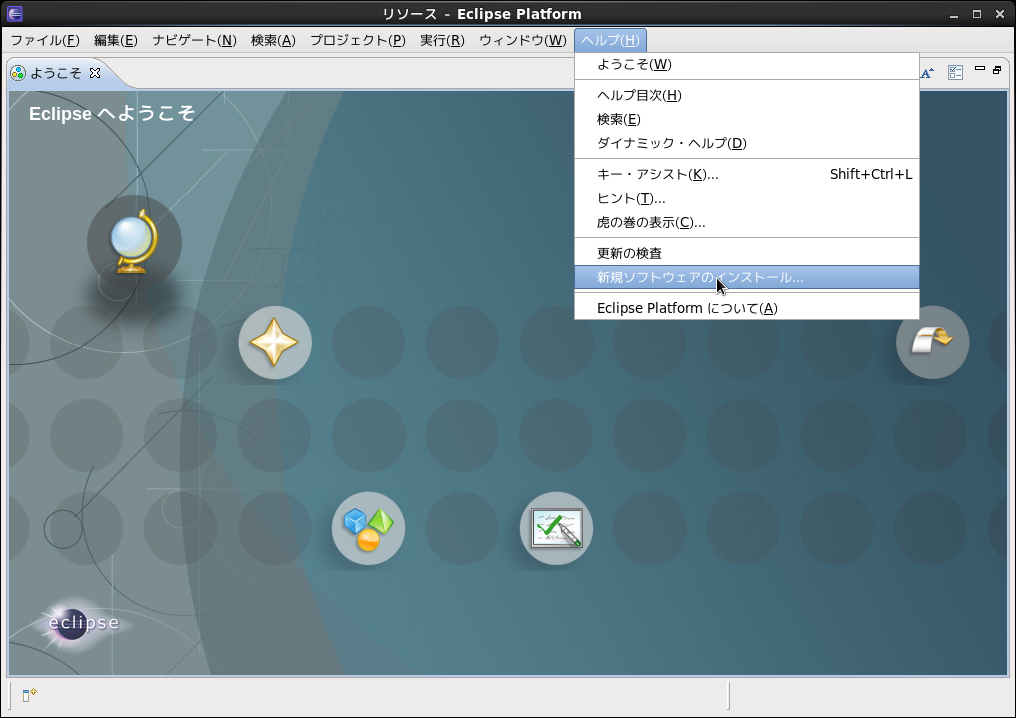Choose 新規ソフトウェアのインストール... entry
The height and width of the screenshot is (718, 1016).
pyautogui.click(x=746, y=277)
